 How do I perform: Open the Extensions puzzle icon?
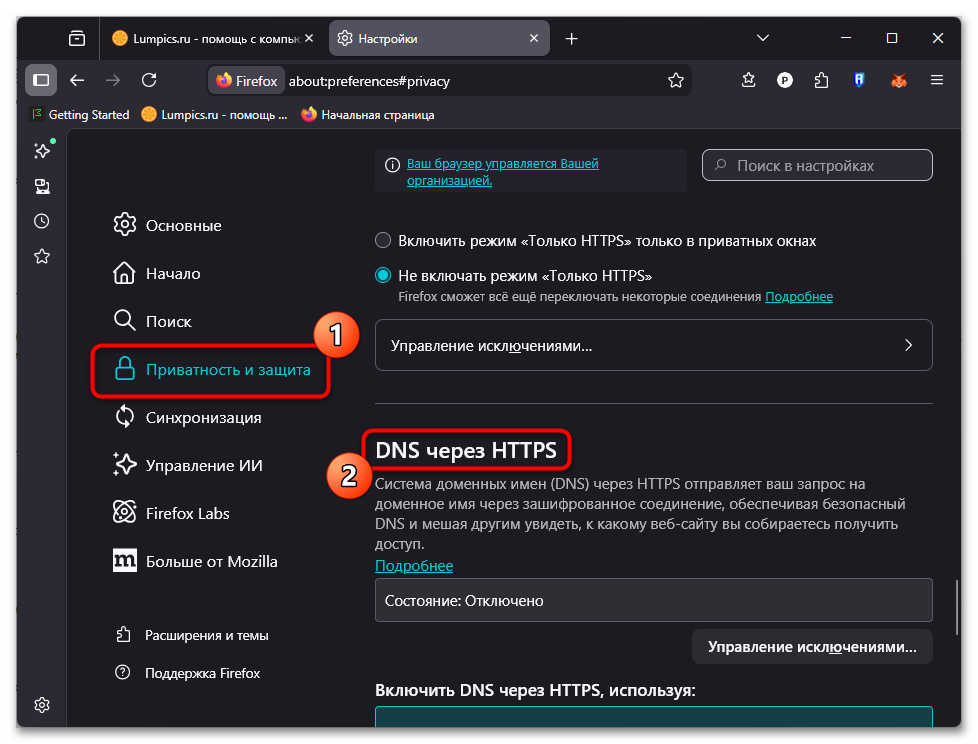pyautogui.click(x=821, y=80)
